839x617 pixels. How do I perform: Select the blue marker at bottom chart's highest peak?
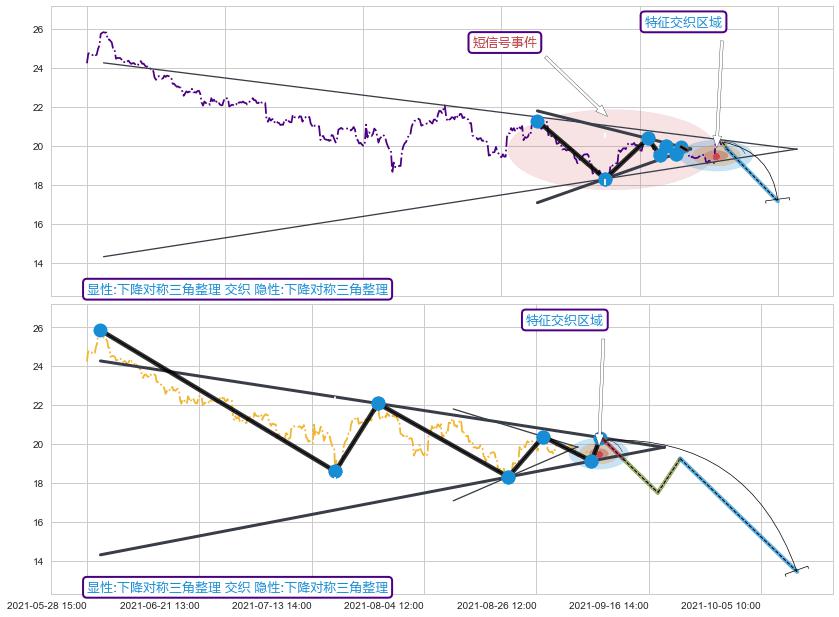(x=100, y=330)
